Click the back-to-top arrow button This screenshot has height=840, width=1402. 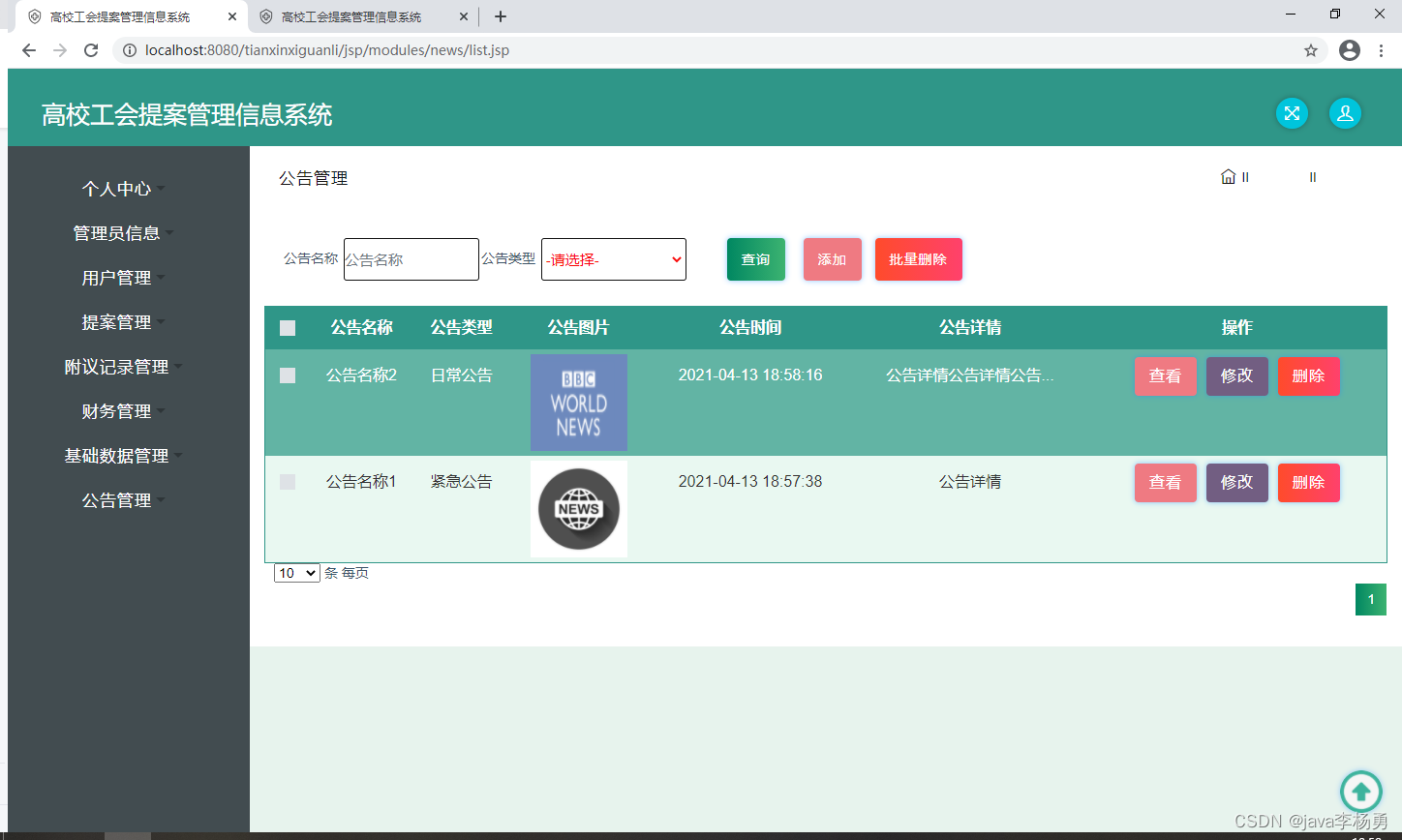point(1361,792)
